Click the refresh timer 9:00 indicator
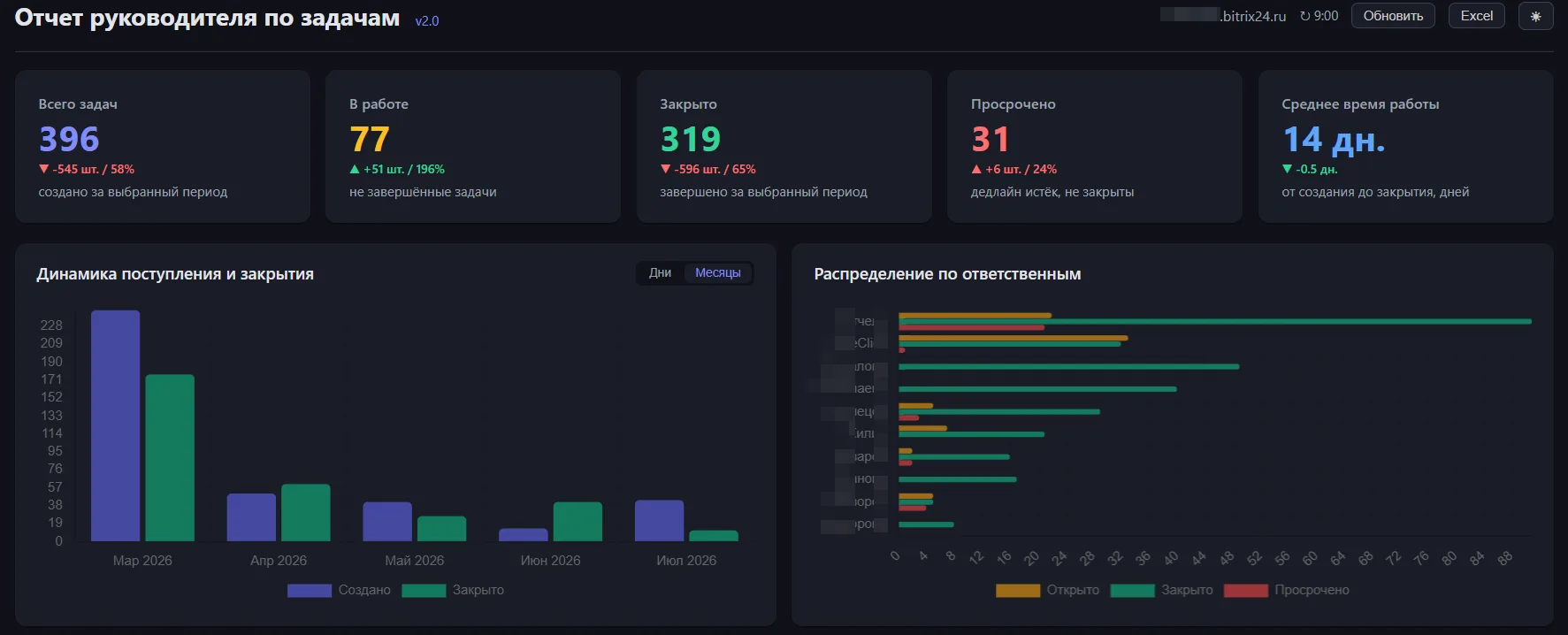Viewport: 1568px width, 635px height. tap(1319, 16)
